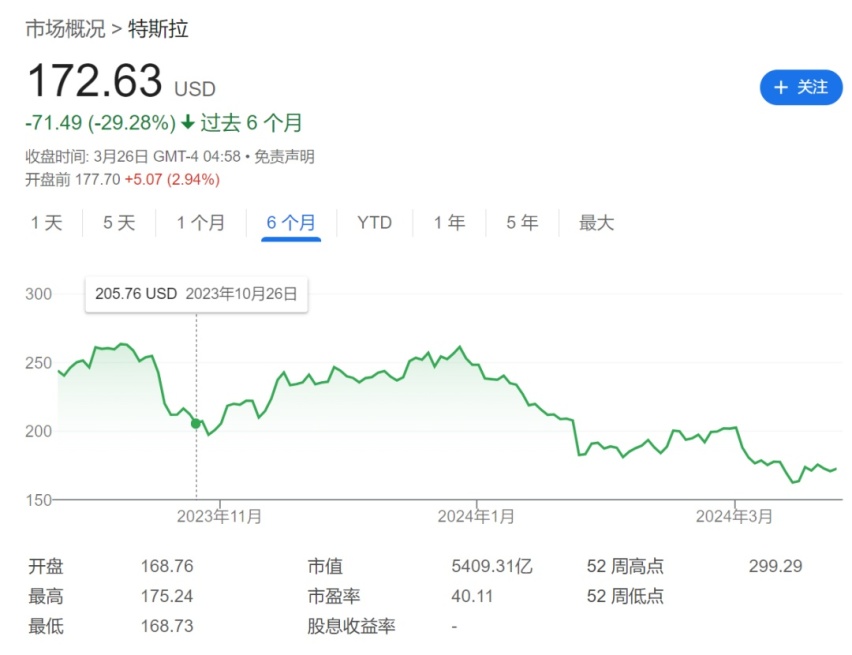
Task: Click the 2024年3月 axis label
Action: click(x=734, y=516)
